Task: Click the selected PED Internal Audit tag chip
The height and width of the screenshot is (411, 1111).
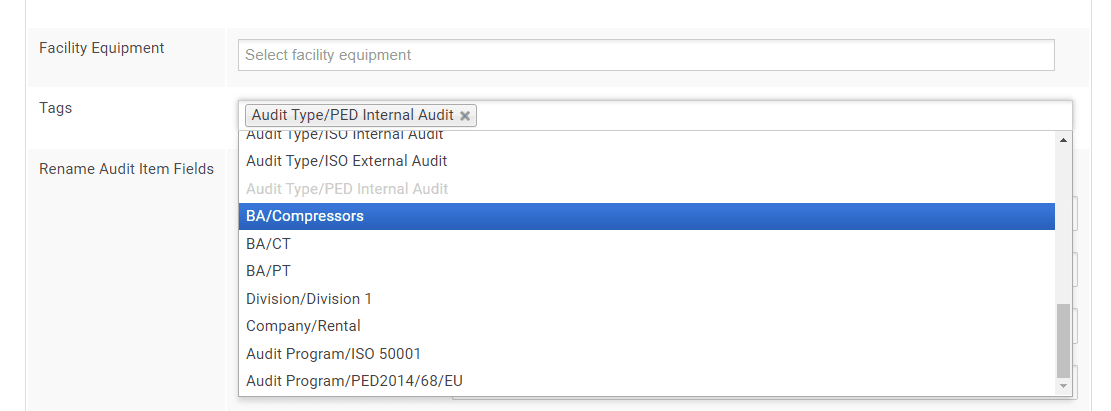Action: coord(352,116)
